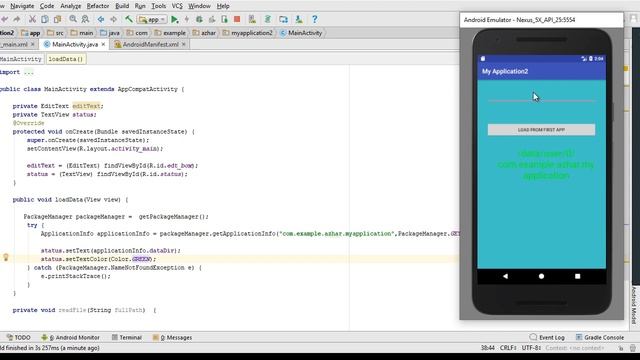Open the Navigate menu

(x=22, y=6)
